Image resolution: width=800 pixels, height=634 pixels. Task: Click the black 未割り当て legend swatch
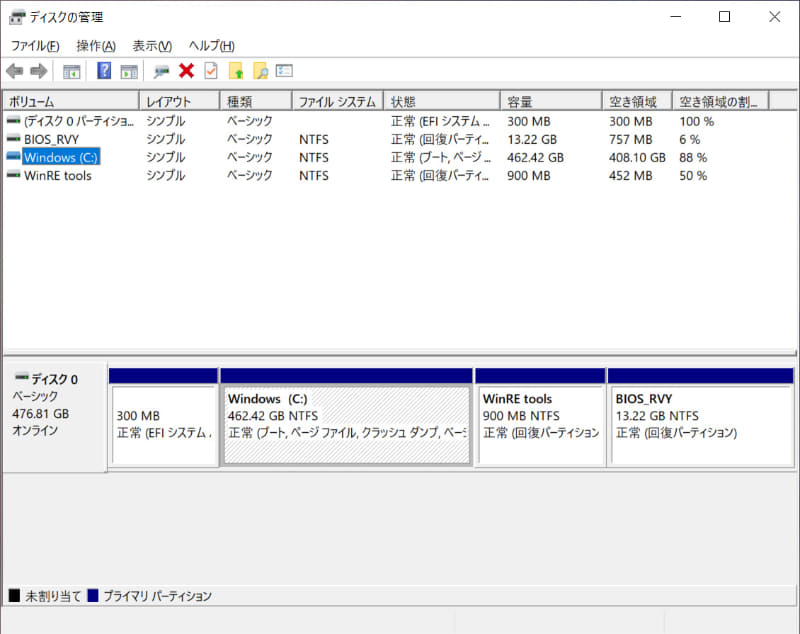(x=14, y=595)
